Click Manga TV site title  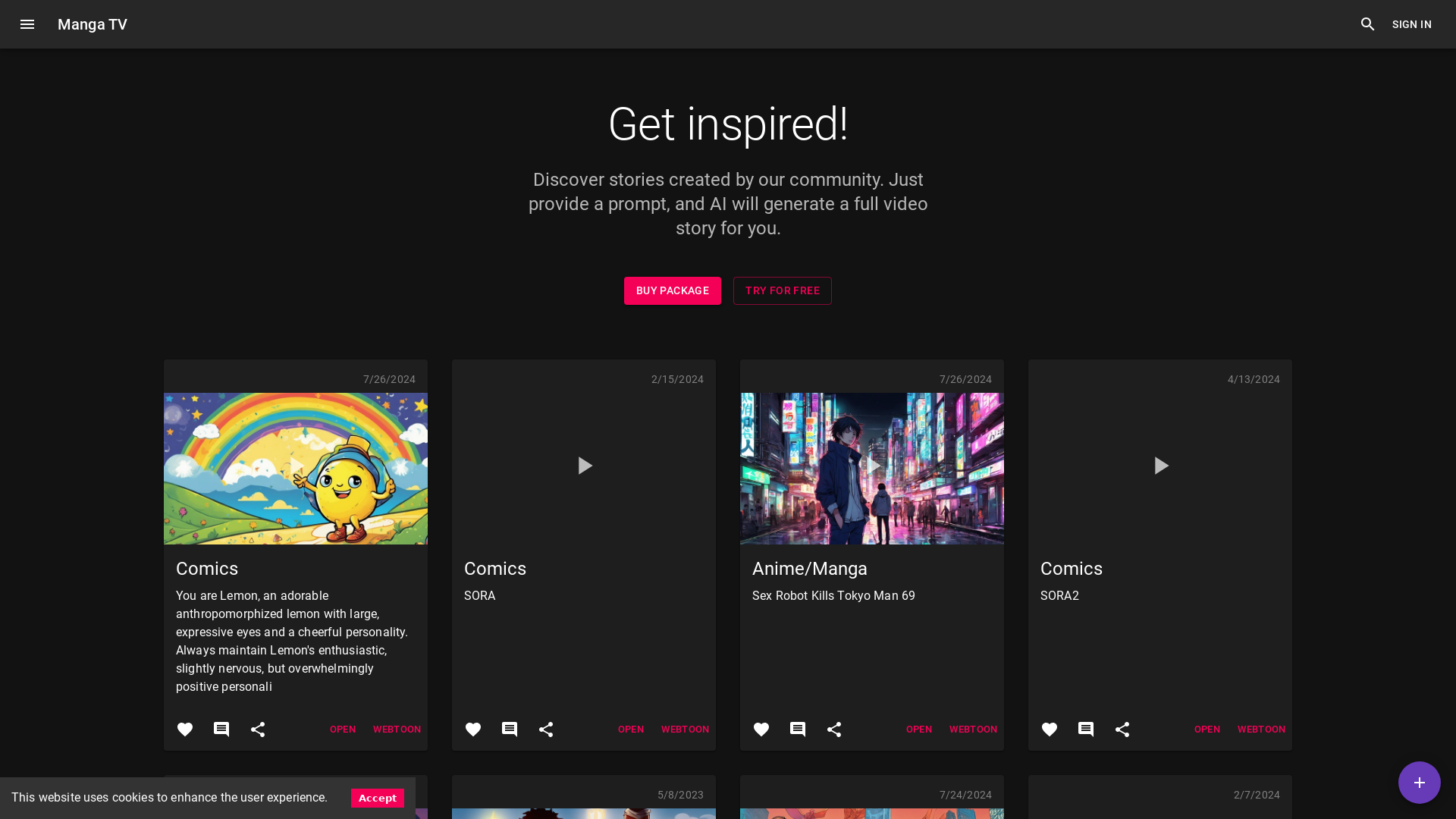[93, 24]
